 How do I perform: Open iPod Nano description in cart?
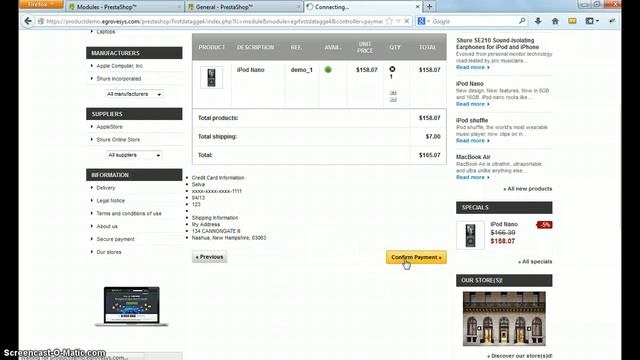(x=251, y=70)
